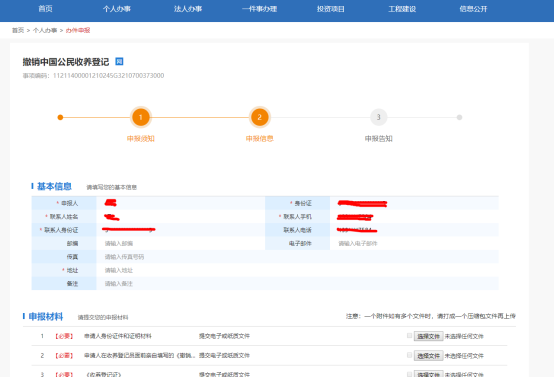Go to 个人办事 in the breadcrumb
This screenshot has height=377, width=554.
[x=45, y=30]
